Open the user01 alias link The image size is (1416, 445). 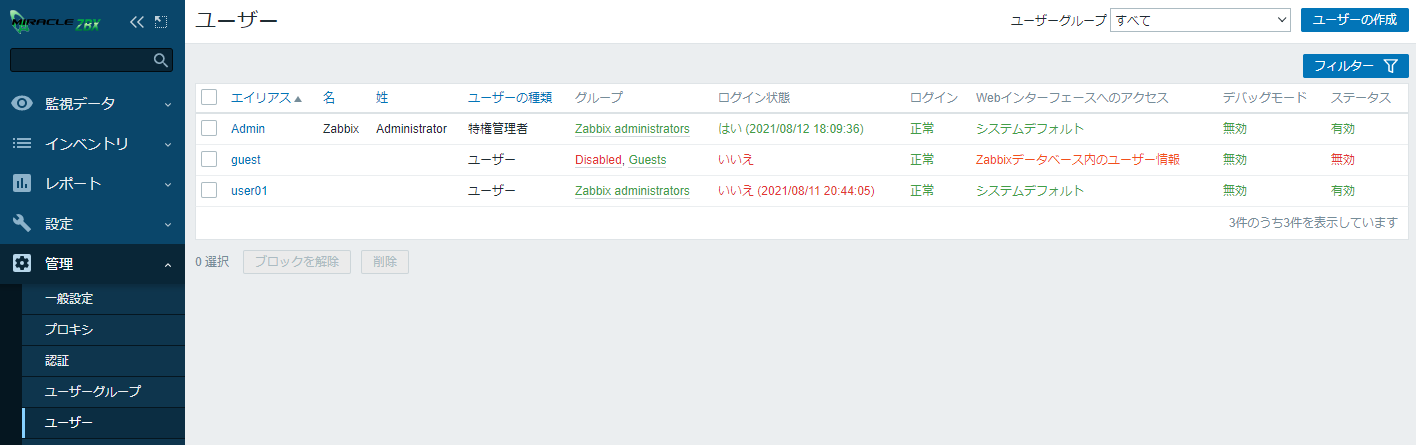tap(249, 190)
